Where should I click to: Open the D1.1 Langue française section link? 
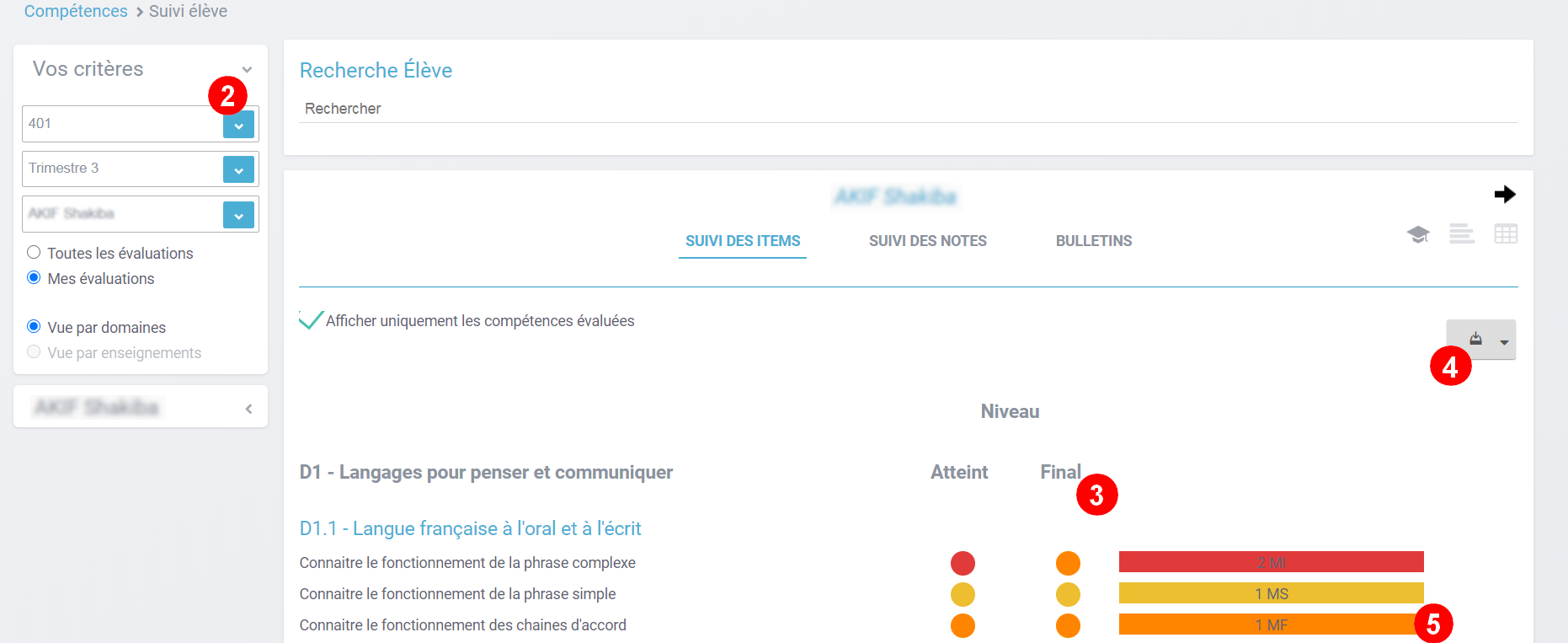(470, 528)
